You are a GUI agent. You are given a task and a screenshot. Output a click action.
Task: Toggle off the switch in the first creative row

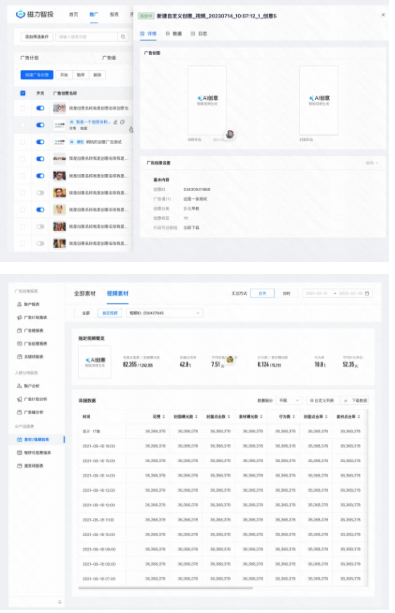point(40,108)
